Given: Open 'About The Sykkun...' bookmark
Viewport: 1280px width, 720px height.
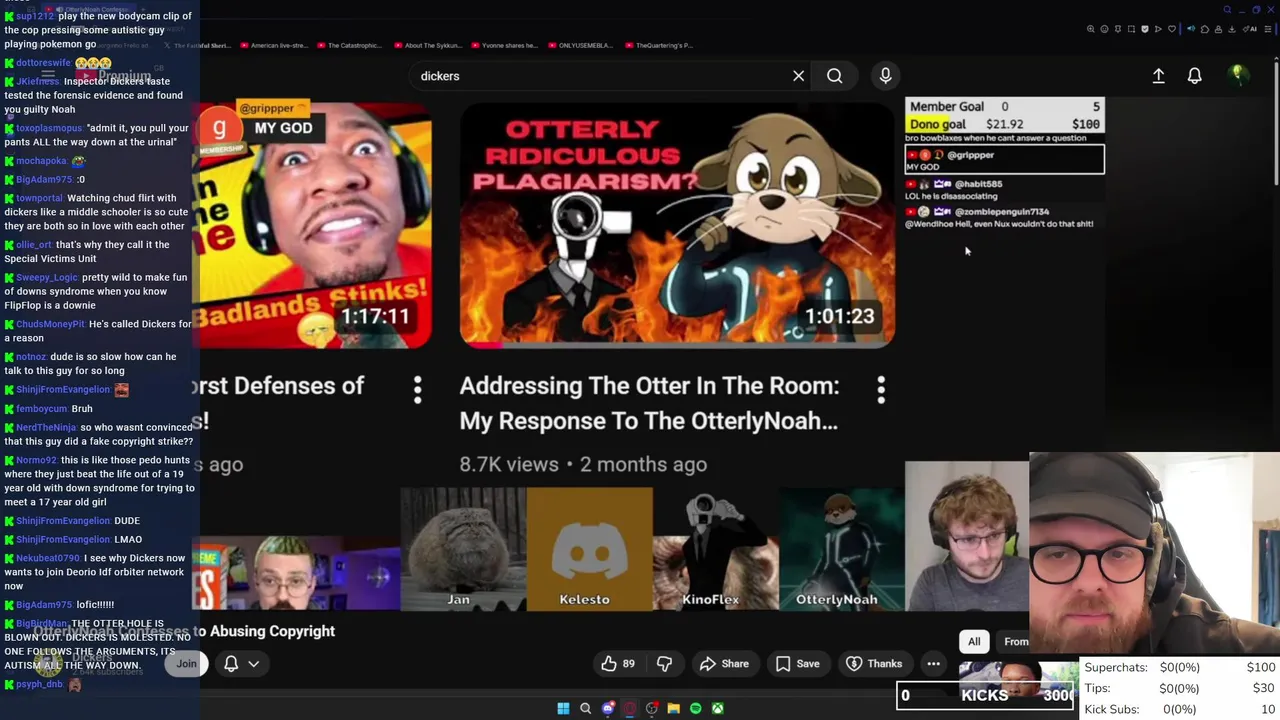Looking at the screenshot, I should pos(428,45).
